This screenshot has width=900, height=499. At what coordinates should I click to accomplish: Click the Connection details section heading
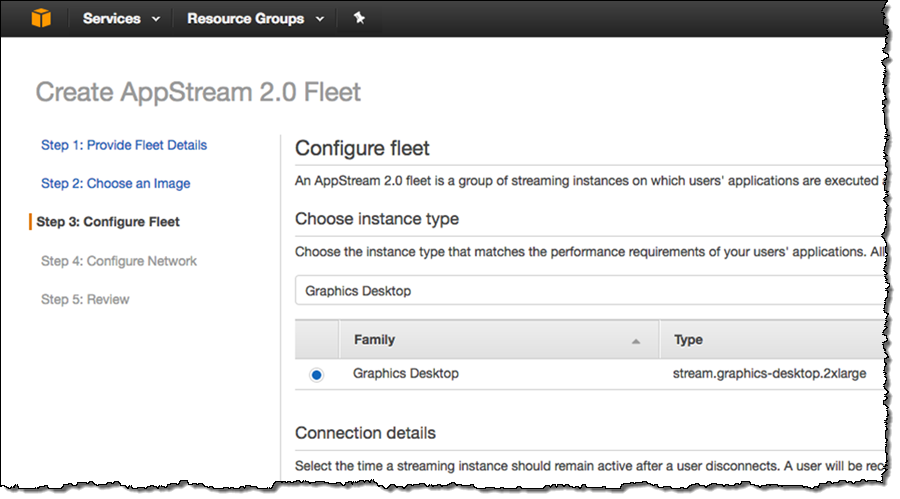click(365, 433)
